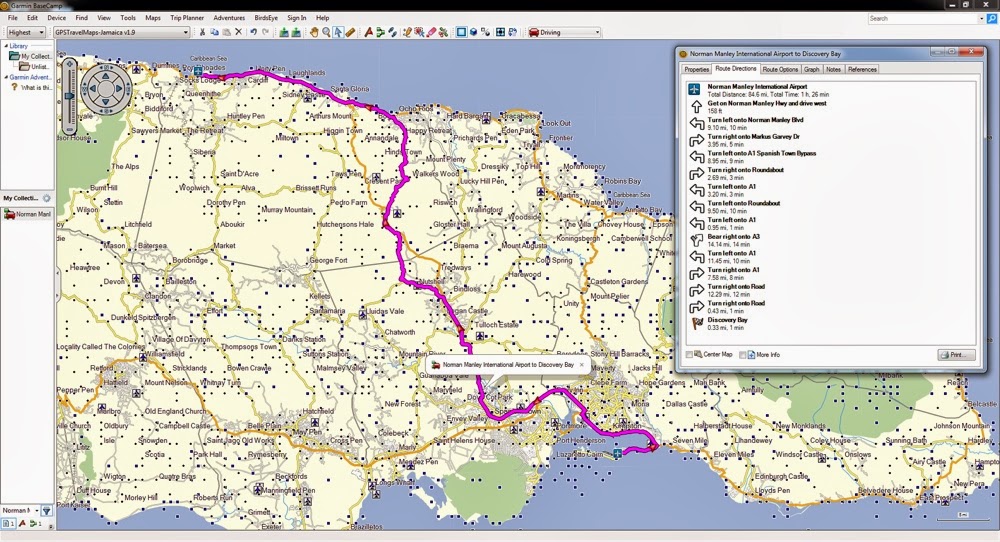
Task: Click the Copy icon in toolbar
Action: point(214,32)
